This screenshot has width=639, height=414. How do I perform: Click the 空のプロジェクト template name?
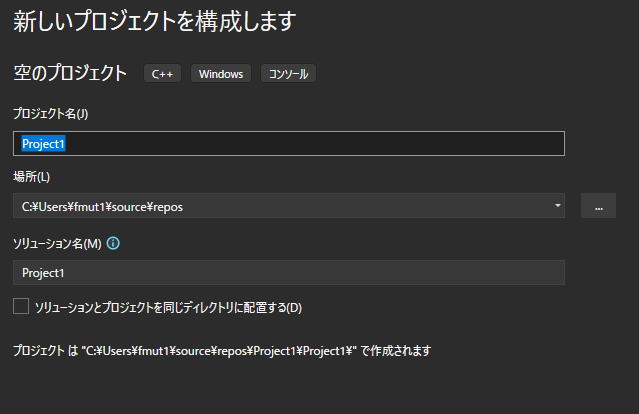tap(70, 73)
